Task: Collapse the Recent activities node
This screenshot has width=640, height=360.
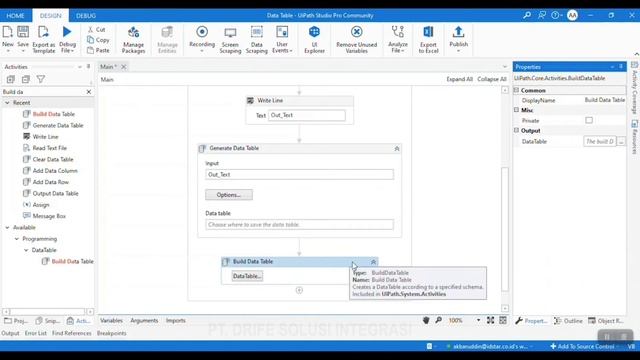Action: (x=7, y=103)
